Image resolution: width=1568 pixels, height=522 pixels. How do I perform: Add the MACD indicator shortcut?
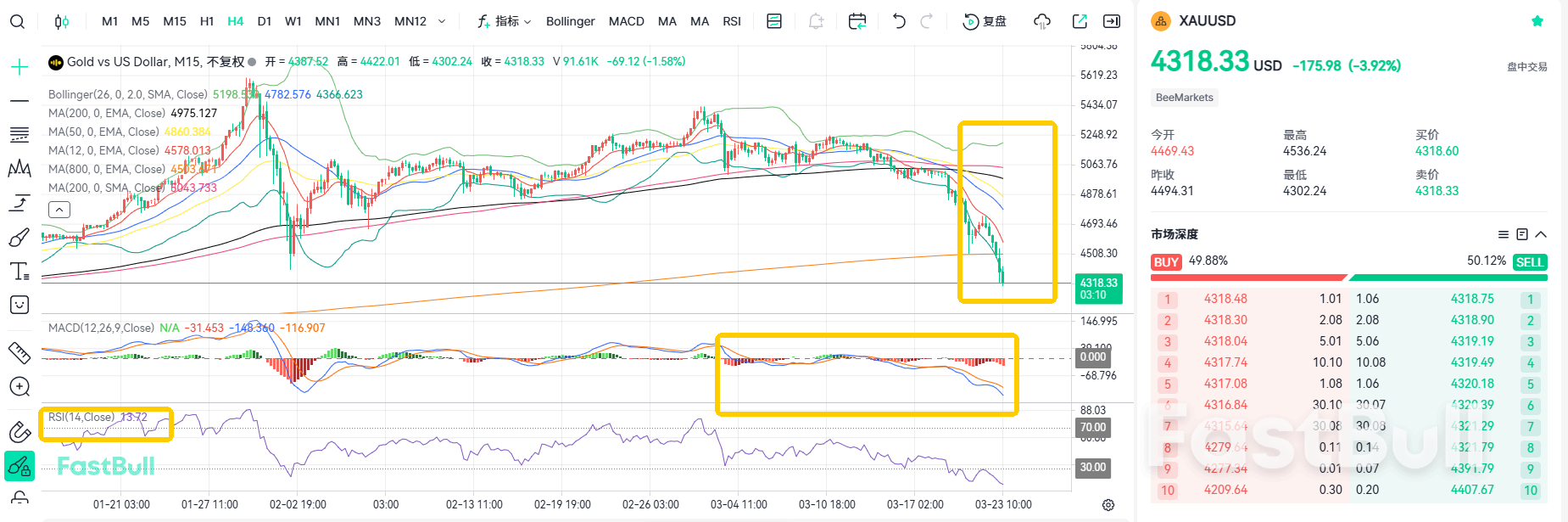627,21
